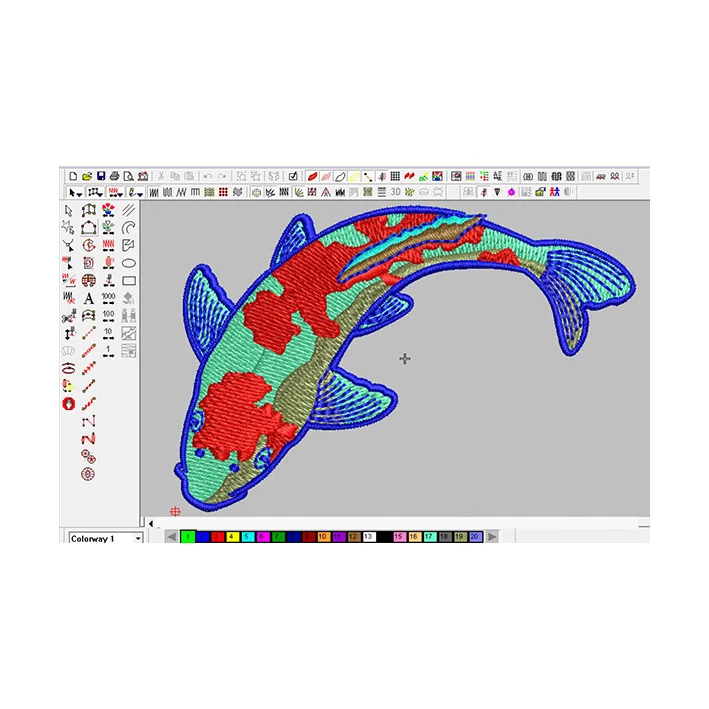This screenshot has height=709, width=709.
Task: Click the Print icon
Action: [114, 176]
